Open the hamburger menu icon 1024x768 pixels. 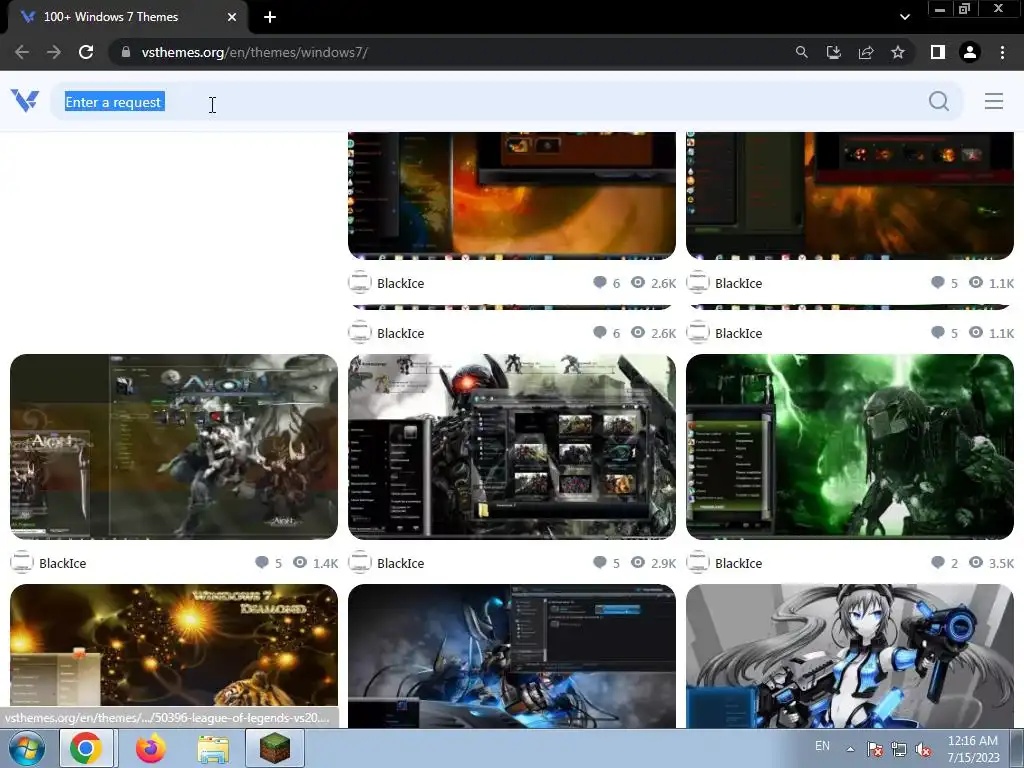coord(993,101)
